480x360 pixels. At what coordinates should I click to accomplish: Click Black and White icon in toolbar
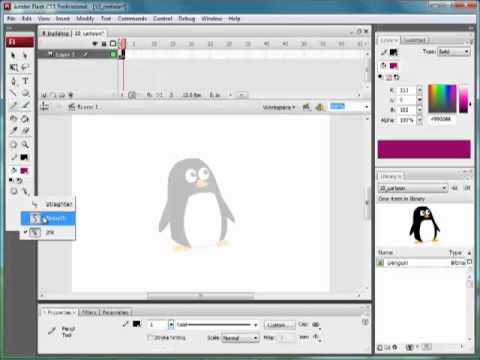(12, 181)
